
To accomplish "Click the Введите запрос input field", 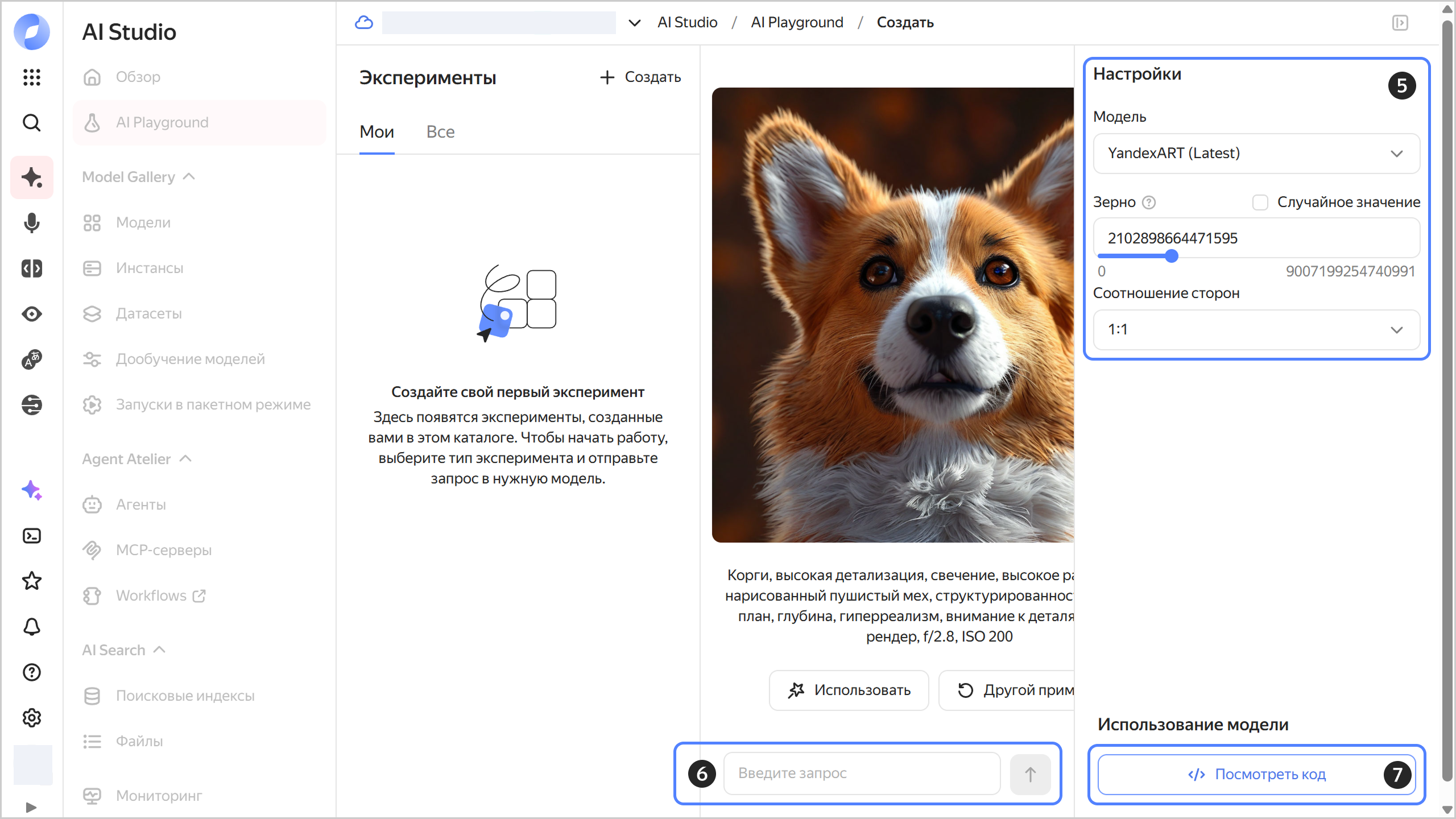I will (x=861, y=773).
